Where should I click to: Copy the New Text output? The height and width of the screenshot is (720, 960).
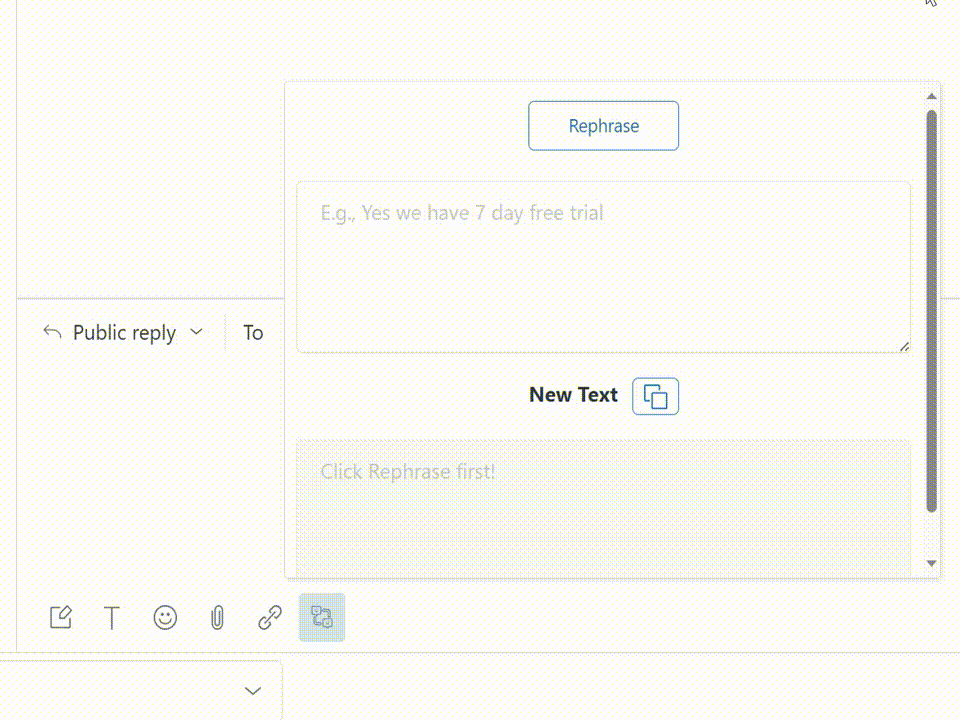[655, 396]
